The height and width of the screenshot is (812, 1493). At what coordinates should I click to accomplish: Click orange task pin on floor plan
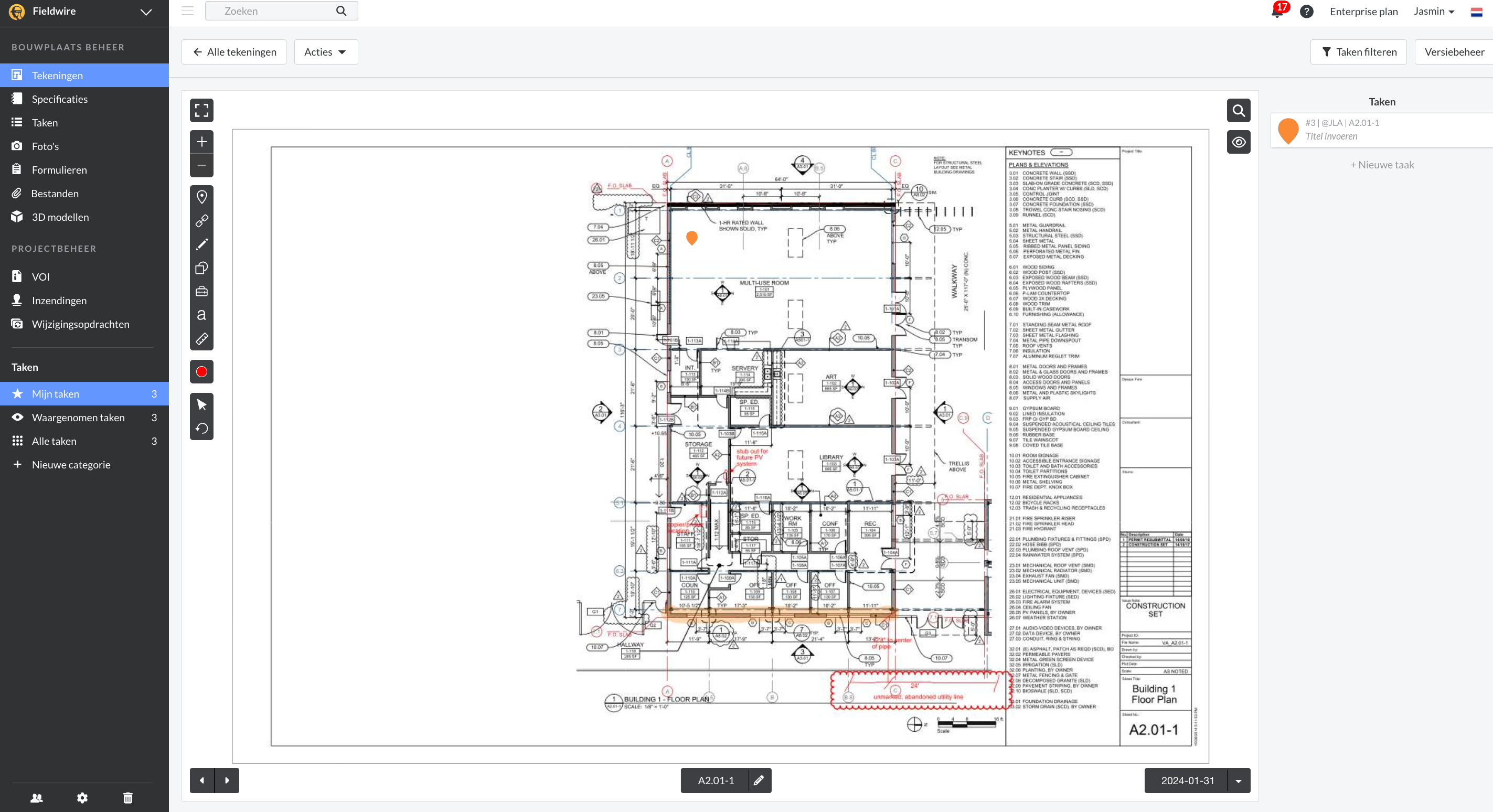[691, 238]
